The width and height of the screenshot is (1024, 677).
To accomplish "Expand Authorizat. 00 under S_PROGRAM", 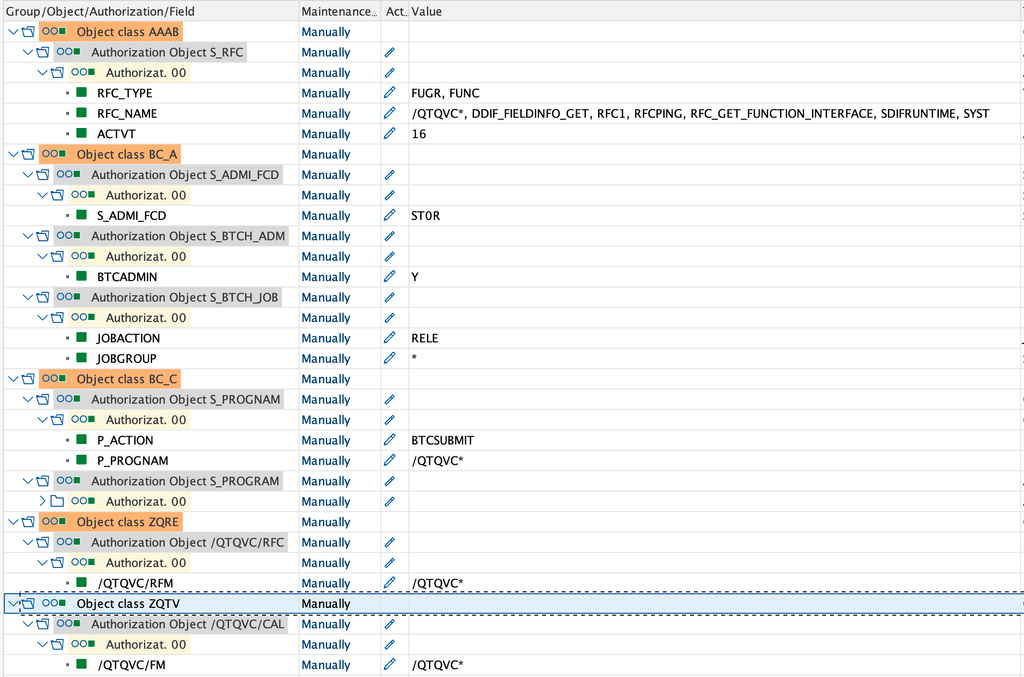I will 42,501.
